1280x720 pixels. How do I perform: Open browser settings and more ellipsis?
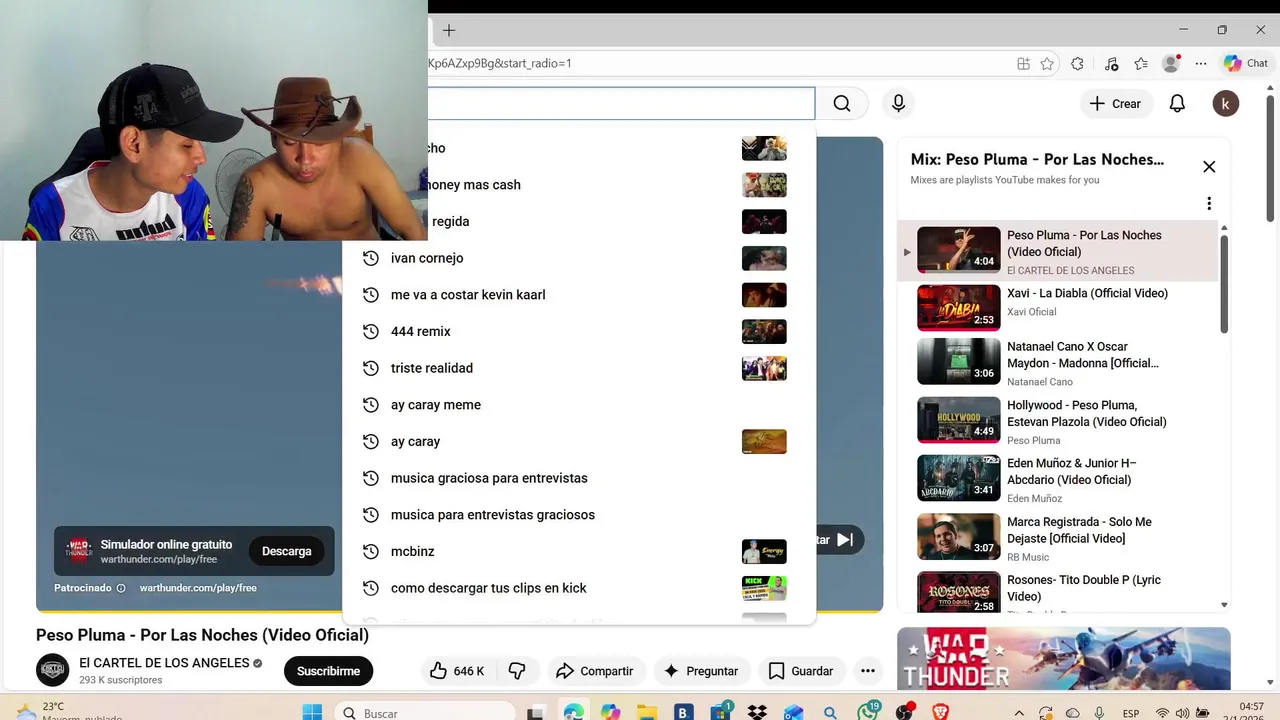click(x=1201, y=63)
